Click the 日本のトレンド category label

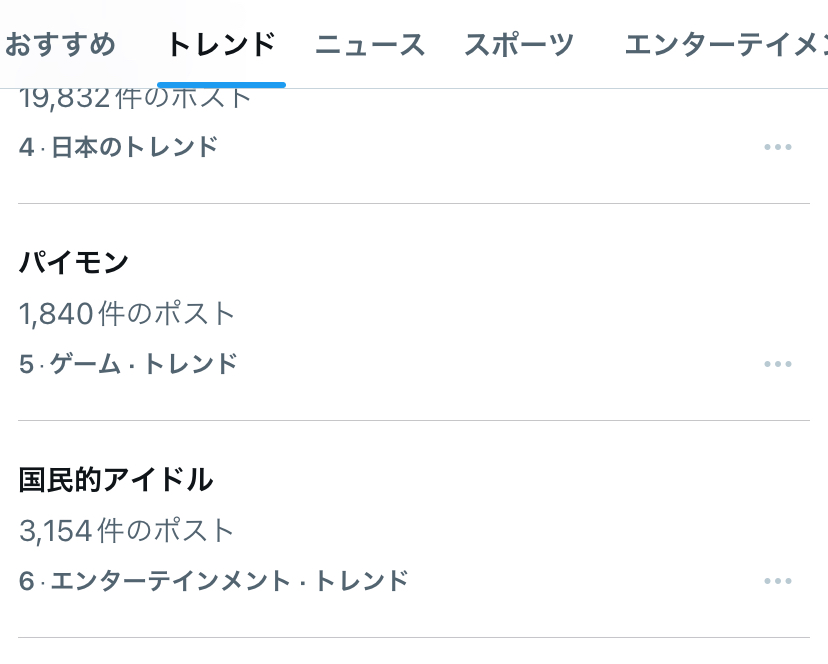coord(134,147)
